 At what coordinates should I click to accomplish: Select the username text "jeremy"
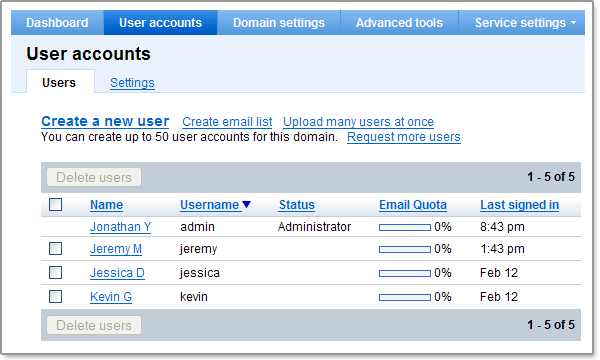coord(199,249)
